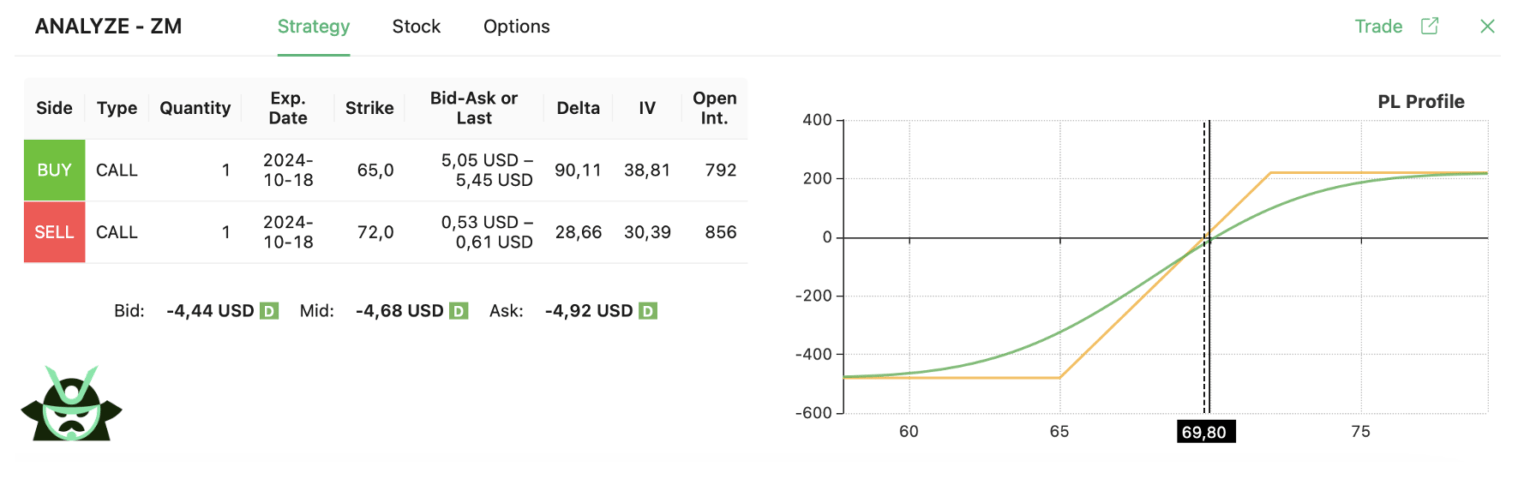Click the samurai helmet logo
The height and width of the screenshot is (485, 1536).
click(x=71, y=404)
